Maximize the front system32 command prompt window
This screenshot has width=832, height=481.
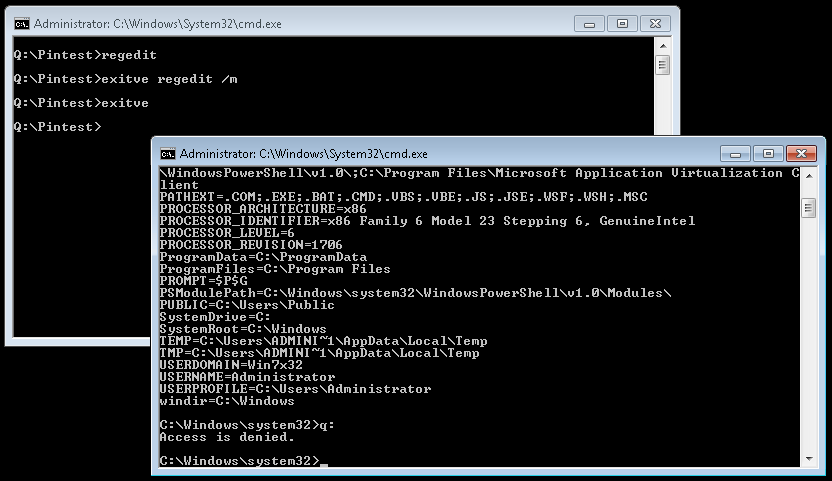[x=767, y=153]
